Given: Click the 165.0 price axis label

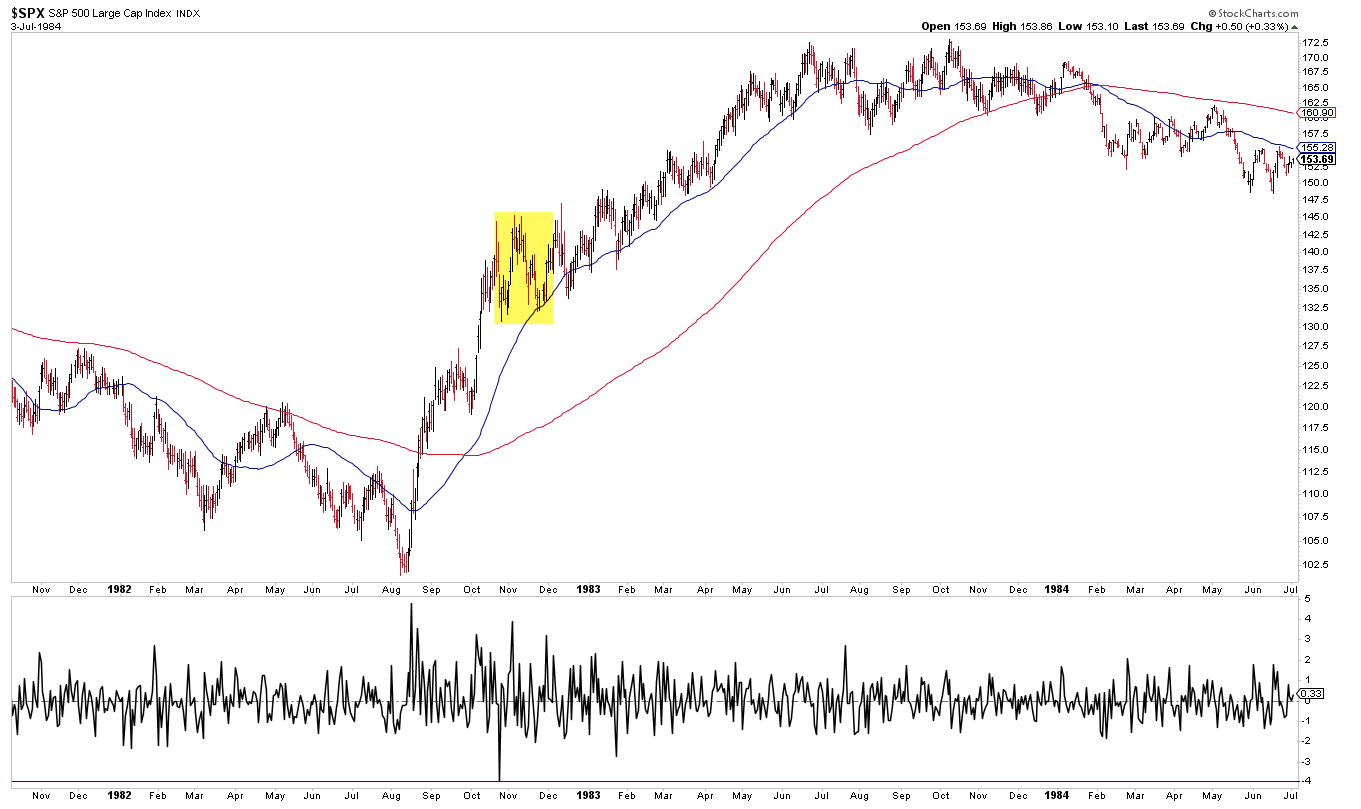Looking at the screenshot, I should click(1317, 87).
